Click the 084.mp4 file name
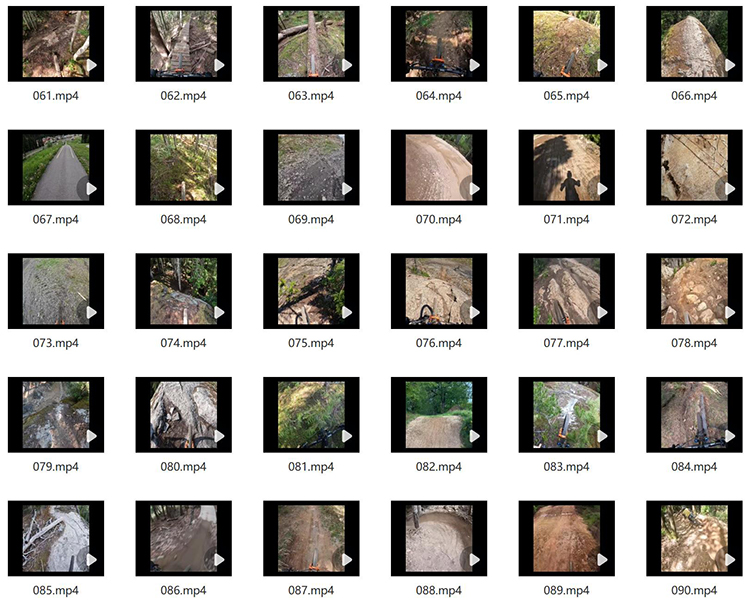 [695, 466]
